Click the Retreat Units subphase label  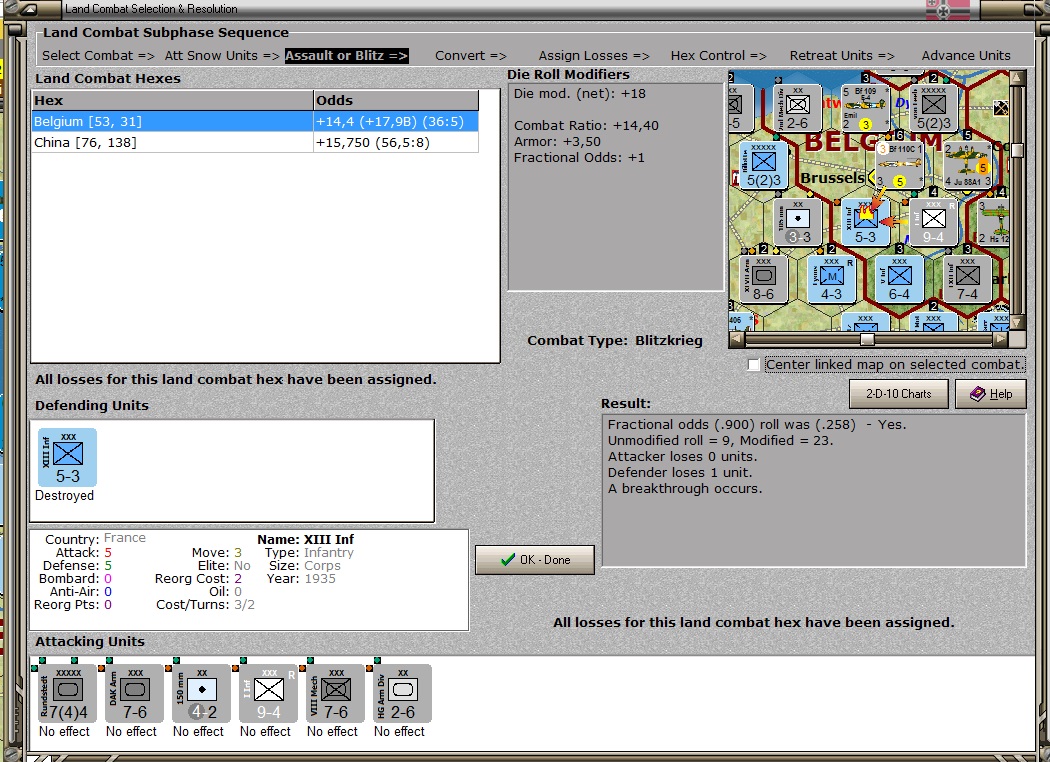pyautogui.click(x=842, y=56)
